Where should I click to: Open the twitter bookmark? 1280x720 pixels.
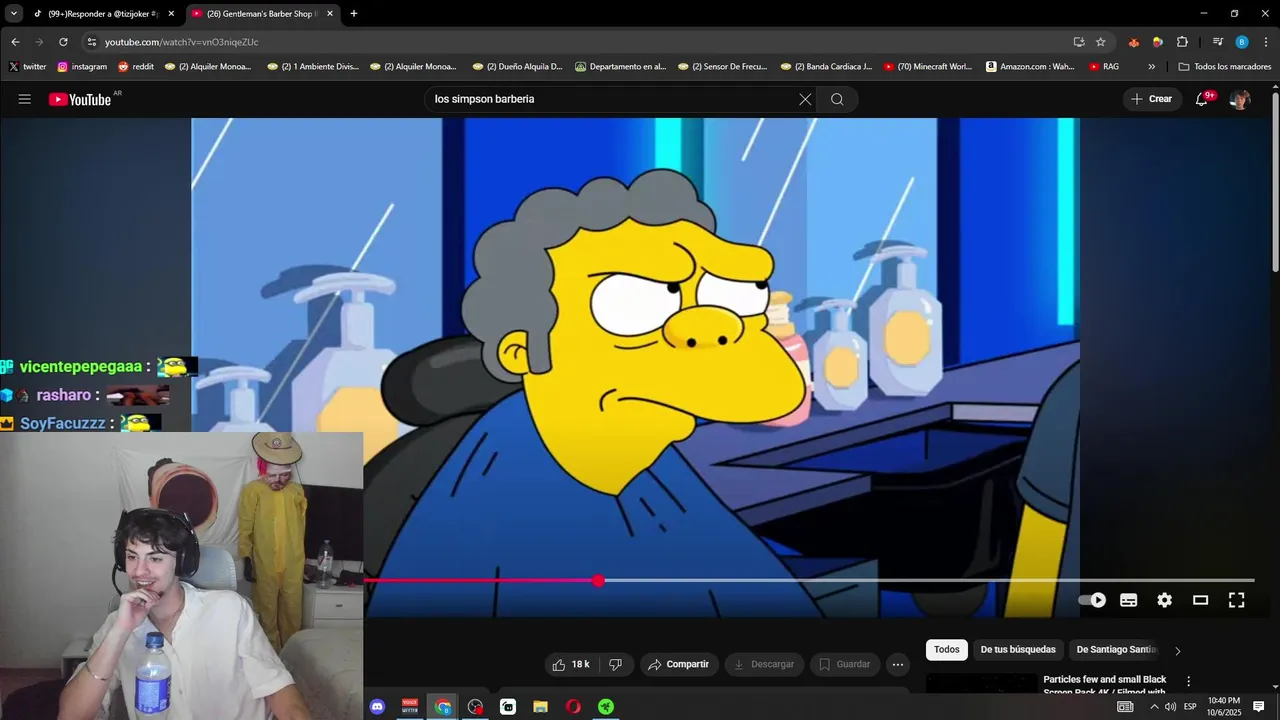tap(28, 67)
